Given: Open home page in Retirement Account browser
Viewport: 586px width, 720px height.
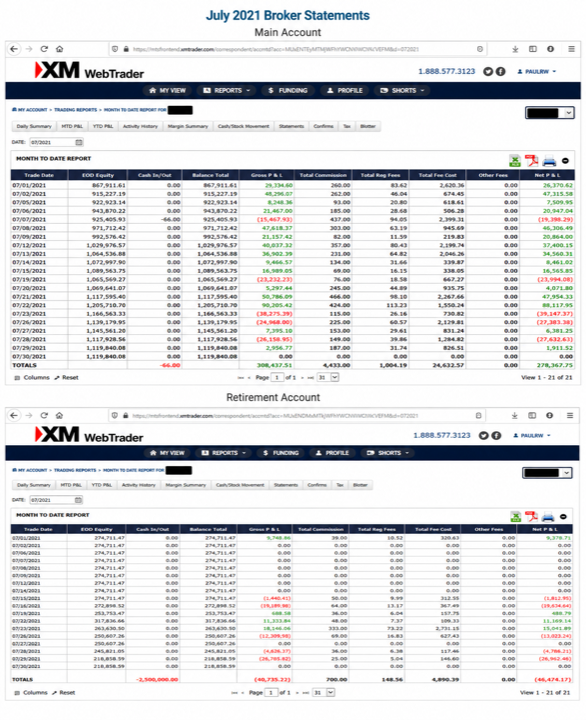Looking at the screenshot, I should (59, 416).
